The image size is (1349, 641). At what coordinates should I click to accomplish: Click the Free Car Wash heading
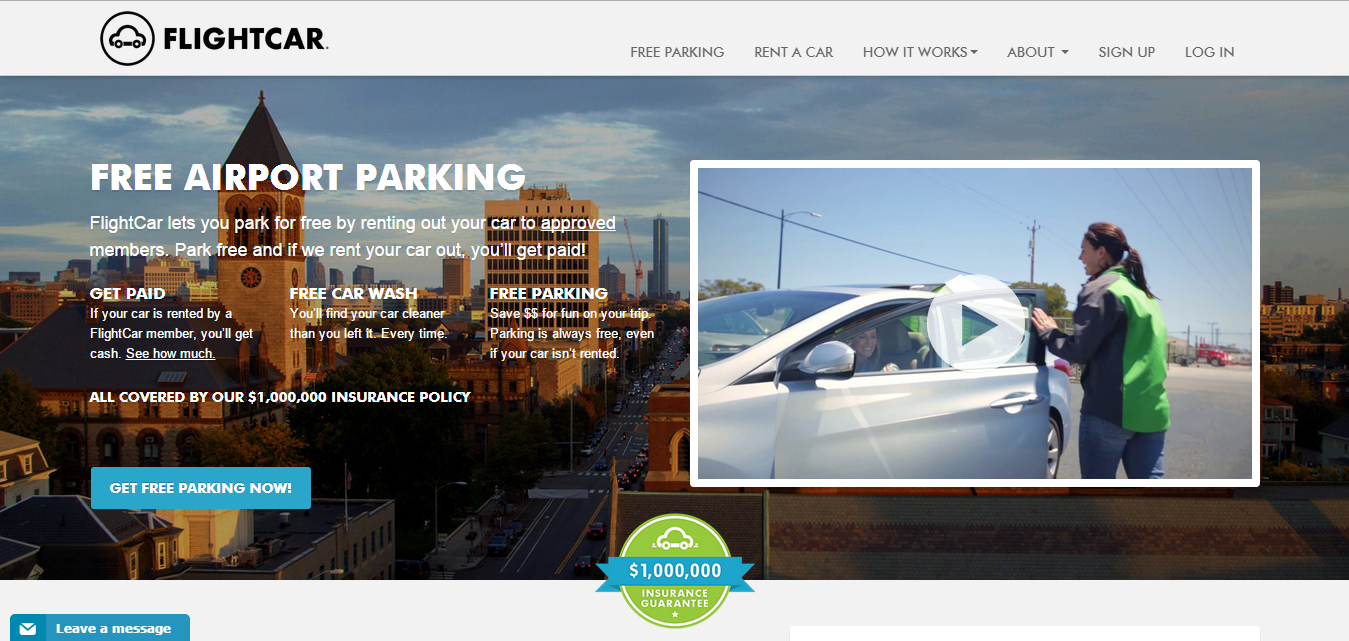click(x=354, y=293)
